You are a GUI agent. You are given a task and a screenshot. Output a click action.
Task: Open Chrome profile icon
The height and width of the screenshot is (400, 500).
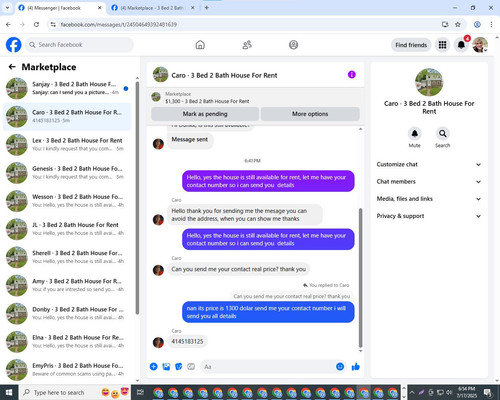477,24
